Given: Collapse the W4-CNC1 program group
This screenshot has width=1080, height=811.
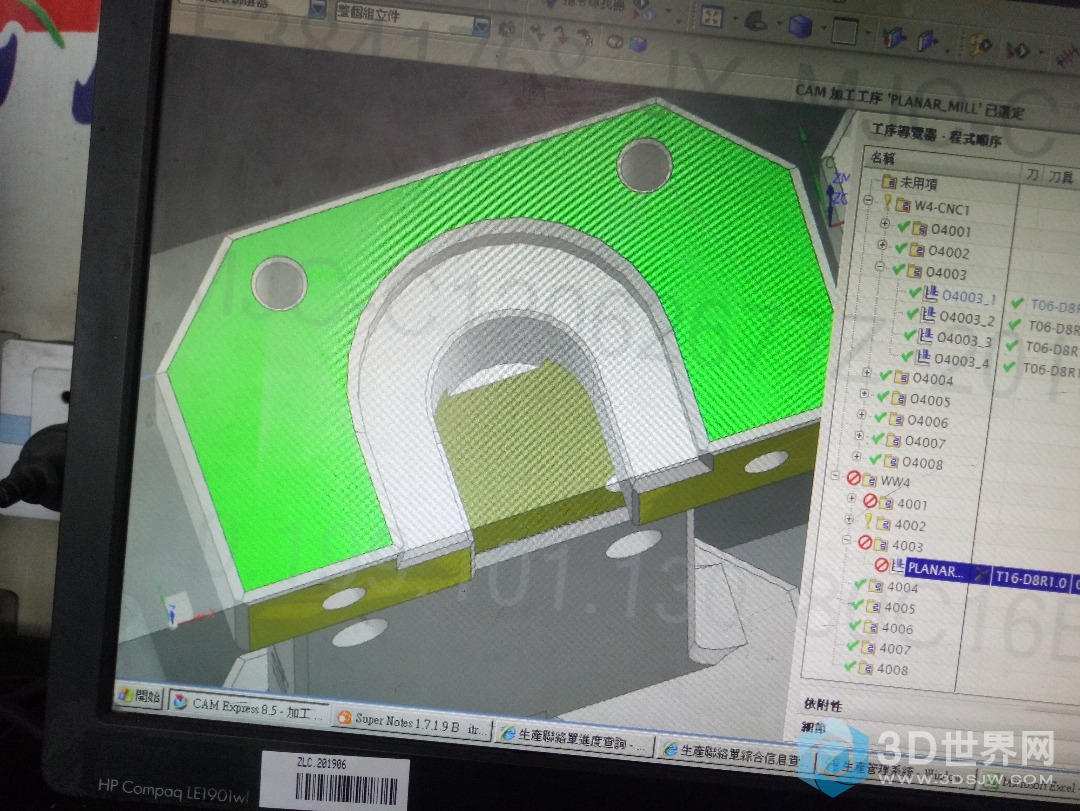Looking at the screenshot, I should (869, 201).
